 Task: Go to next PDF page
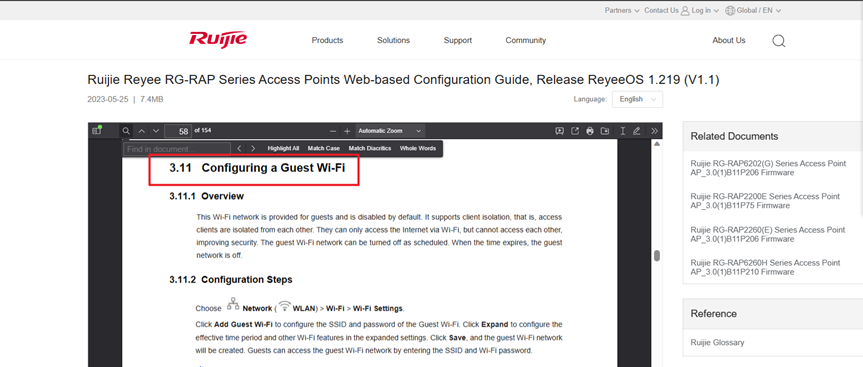pyautogui.click(x=156, y=131)
